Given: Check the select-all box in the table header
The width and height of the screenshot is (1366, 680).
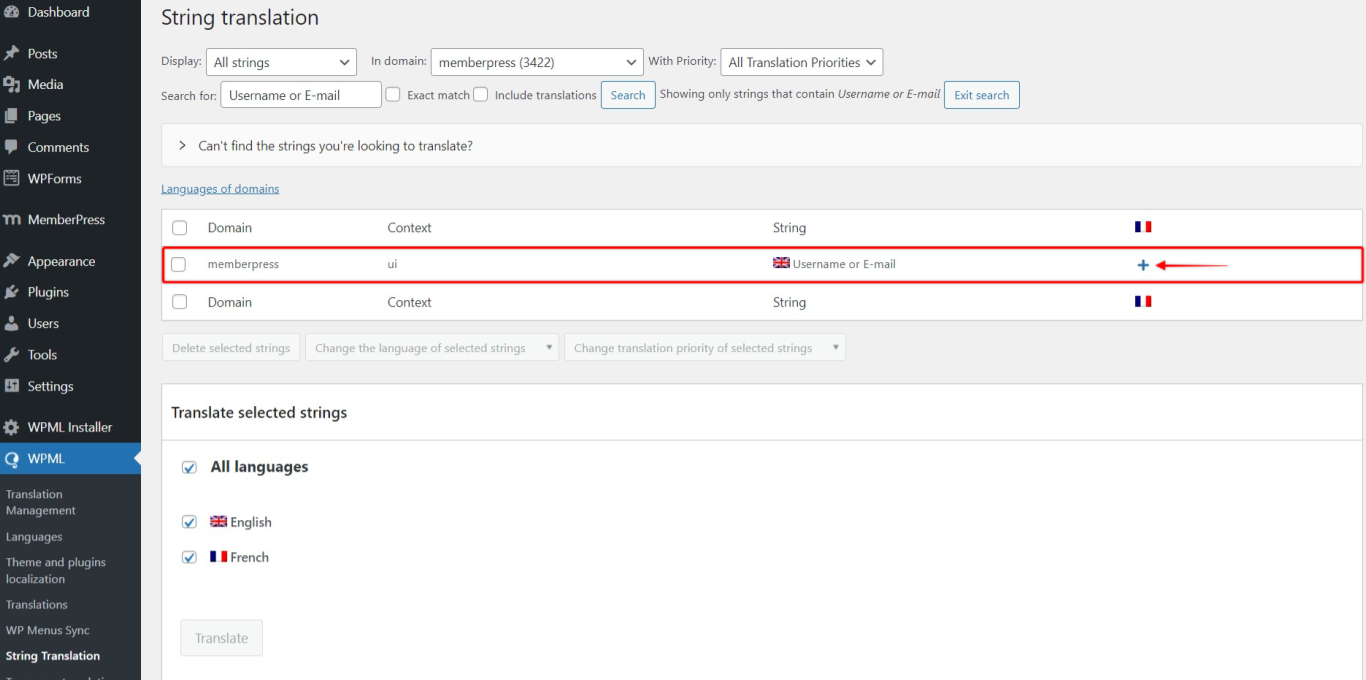Looking at the screenshot, I should (x=180, y=228).
